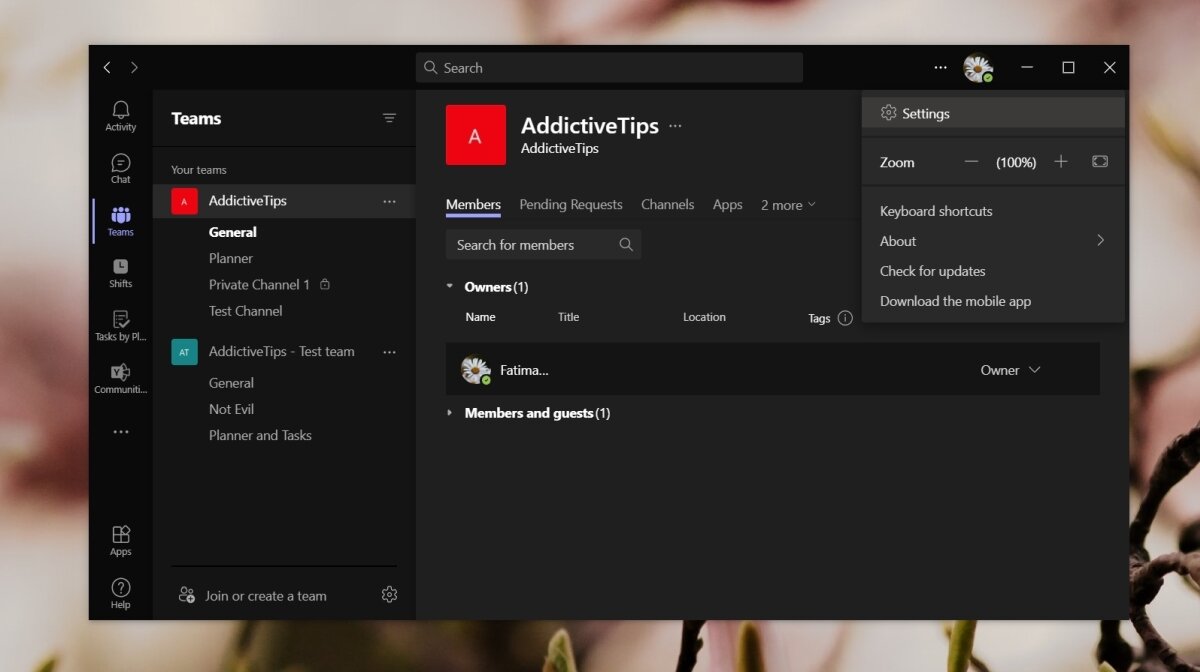Increase zoom with the plus control
Image resolution: width=1200 pixels, height=672 pixels.
[x=1061, y=161]
